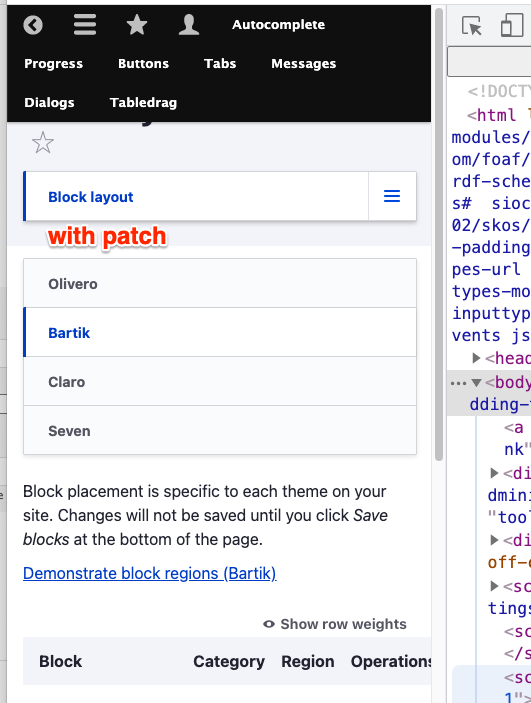Expand the first div node under body
Screen dimensions: 531x703
click(494, 473)
